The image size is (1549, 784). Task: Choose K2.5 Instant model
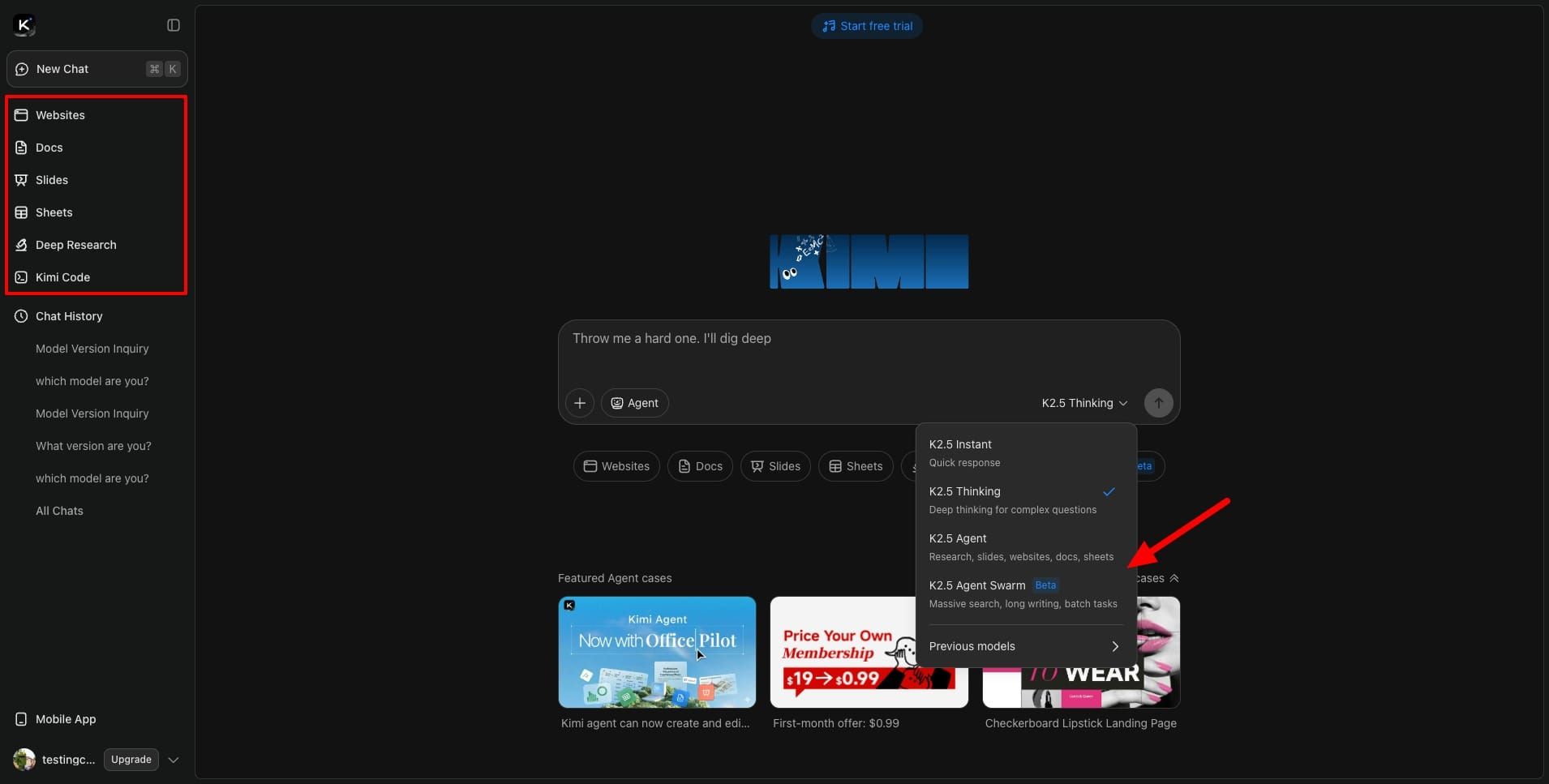1026,452
